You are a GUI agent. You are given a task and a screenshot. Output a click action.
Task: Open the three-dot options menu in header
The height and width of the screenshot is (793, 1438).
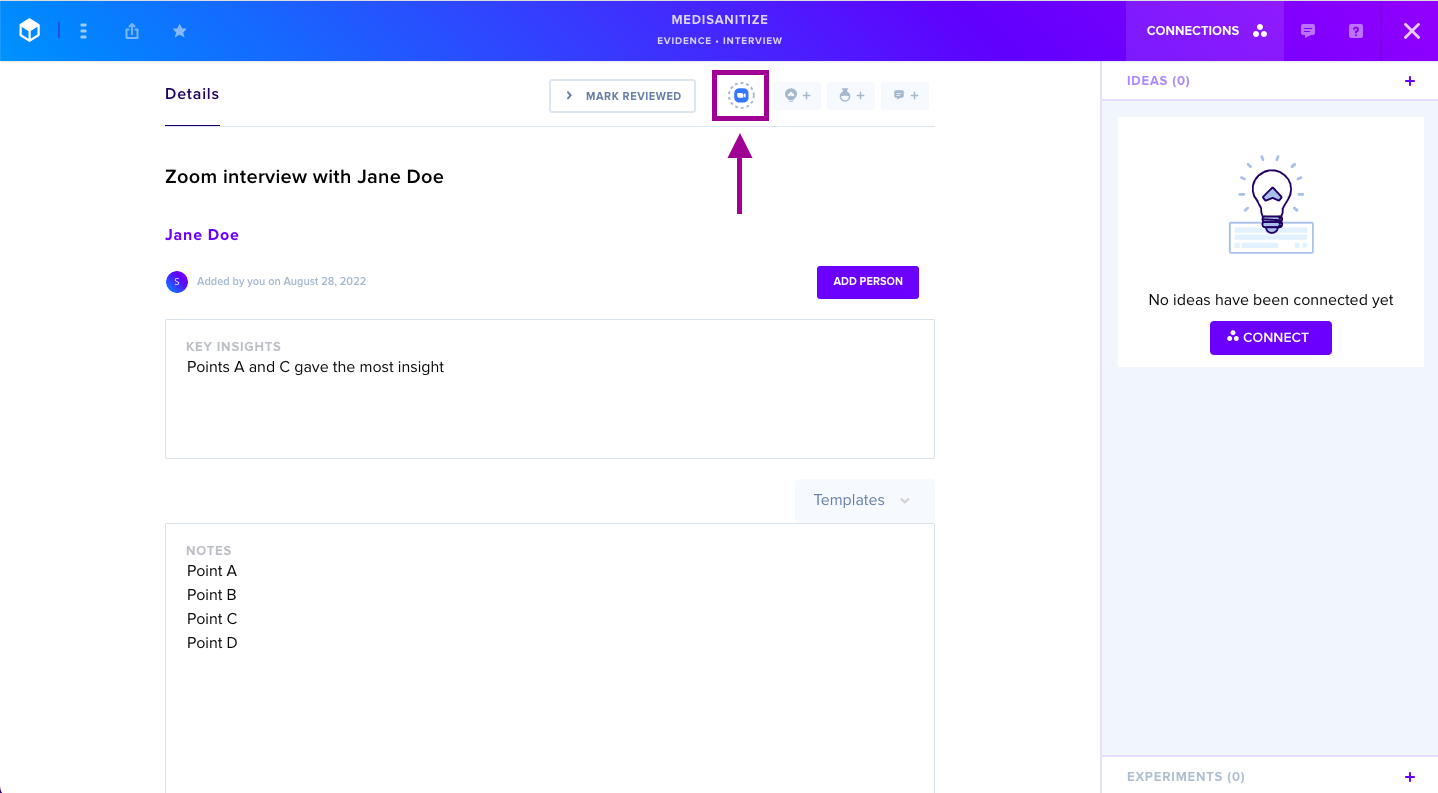83,31
